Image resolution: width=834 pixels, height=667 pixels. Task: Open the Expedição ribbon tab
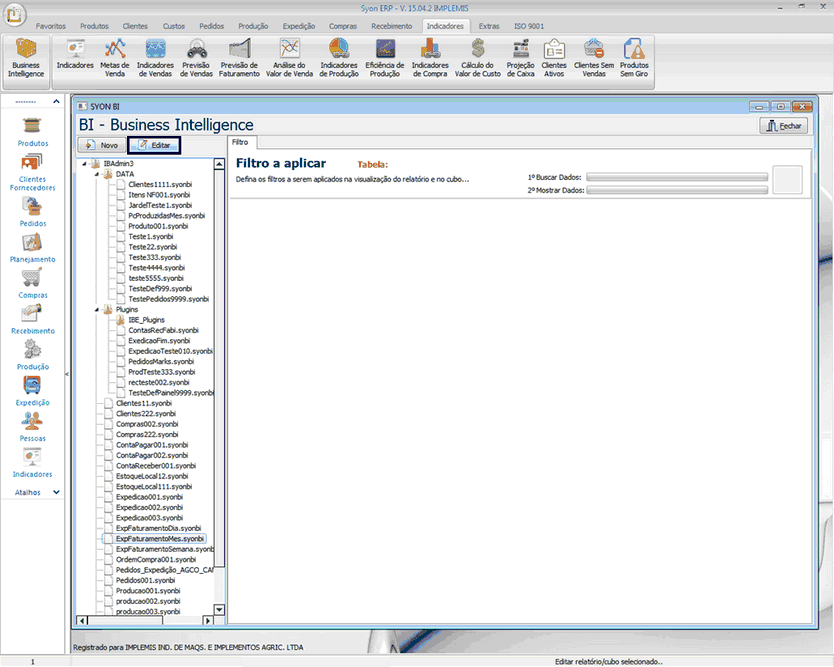pyautogui.click(x=299, y=25)
